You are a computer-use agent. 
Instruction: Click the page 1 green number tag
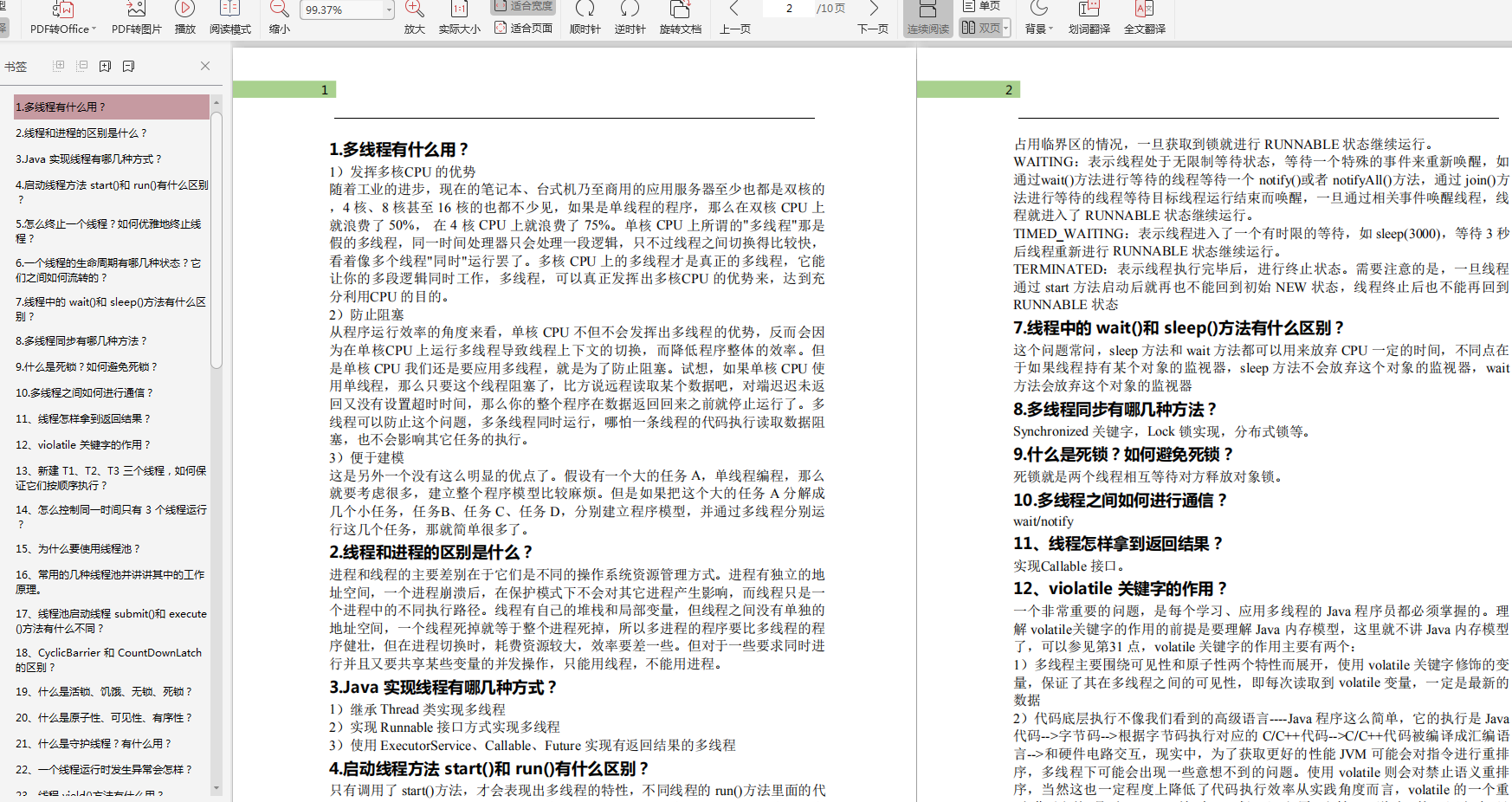click(x=285, y=89)
